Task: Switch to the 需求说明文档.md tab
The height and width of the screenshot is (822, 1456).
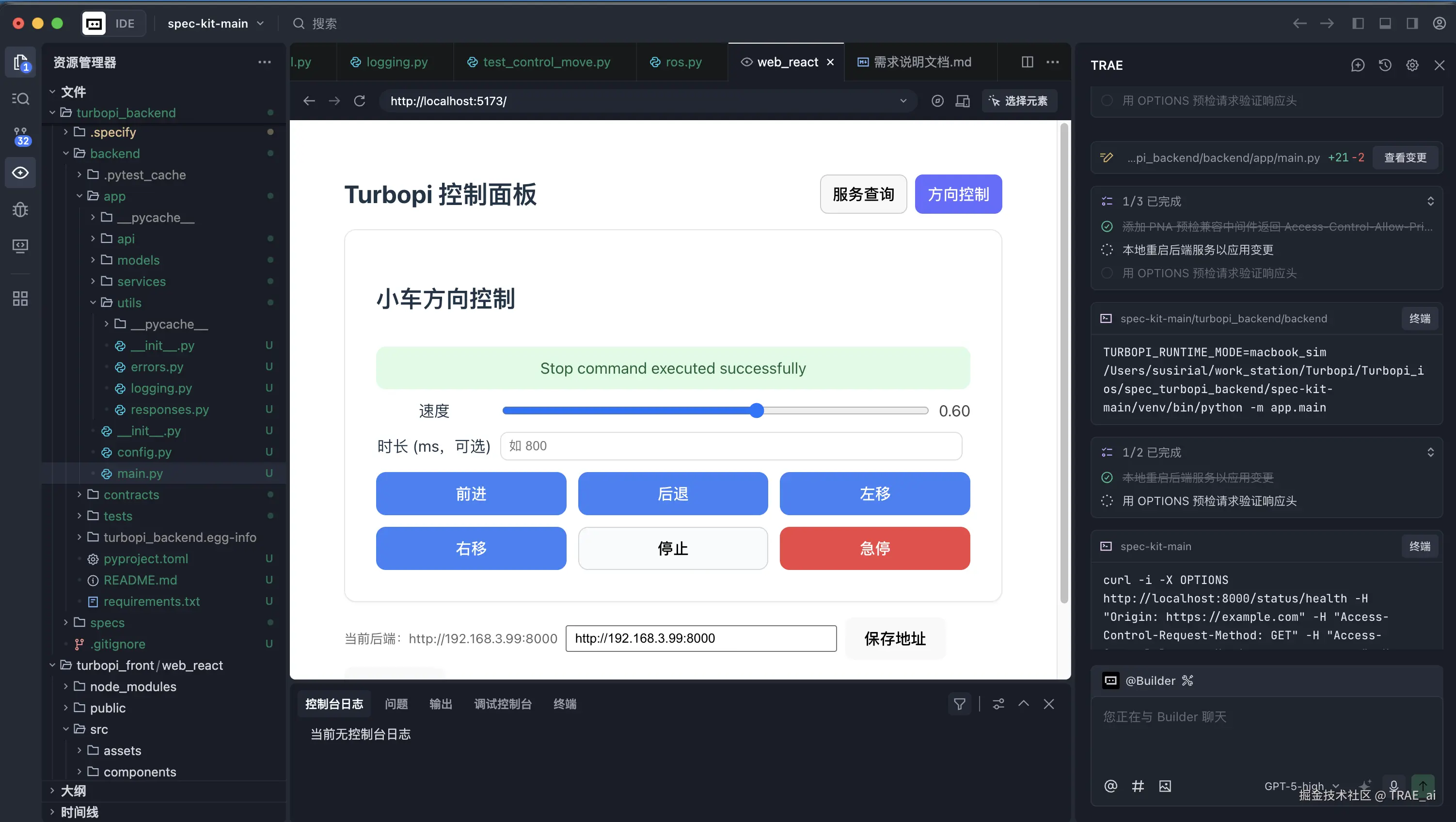Action: (921, 62)
